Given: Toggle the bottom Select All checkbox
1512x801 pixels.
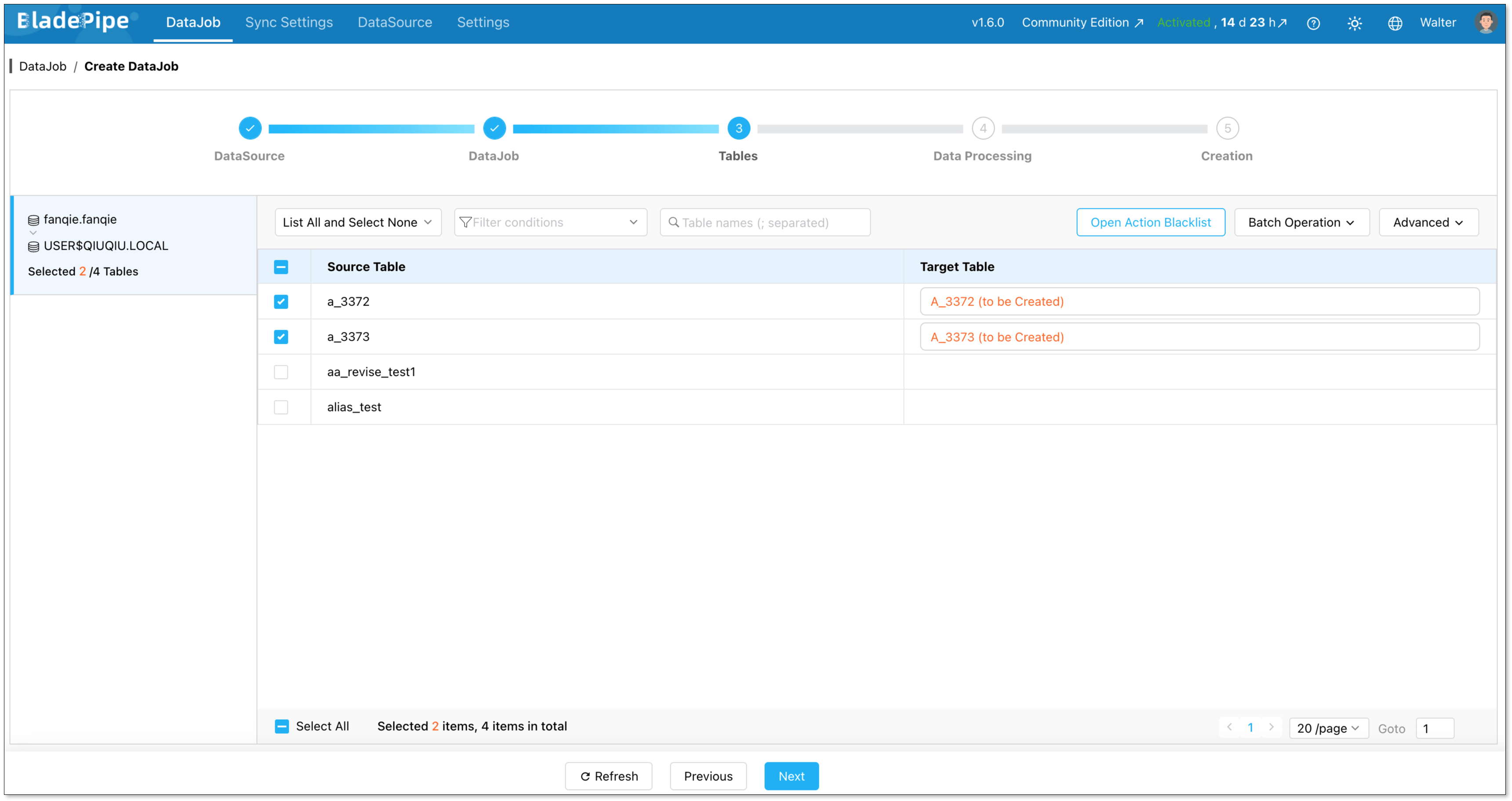Looking at the screenshot, I should click(x=282, y=726).
